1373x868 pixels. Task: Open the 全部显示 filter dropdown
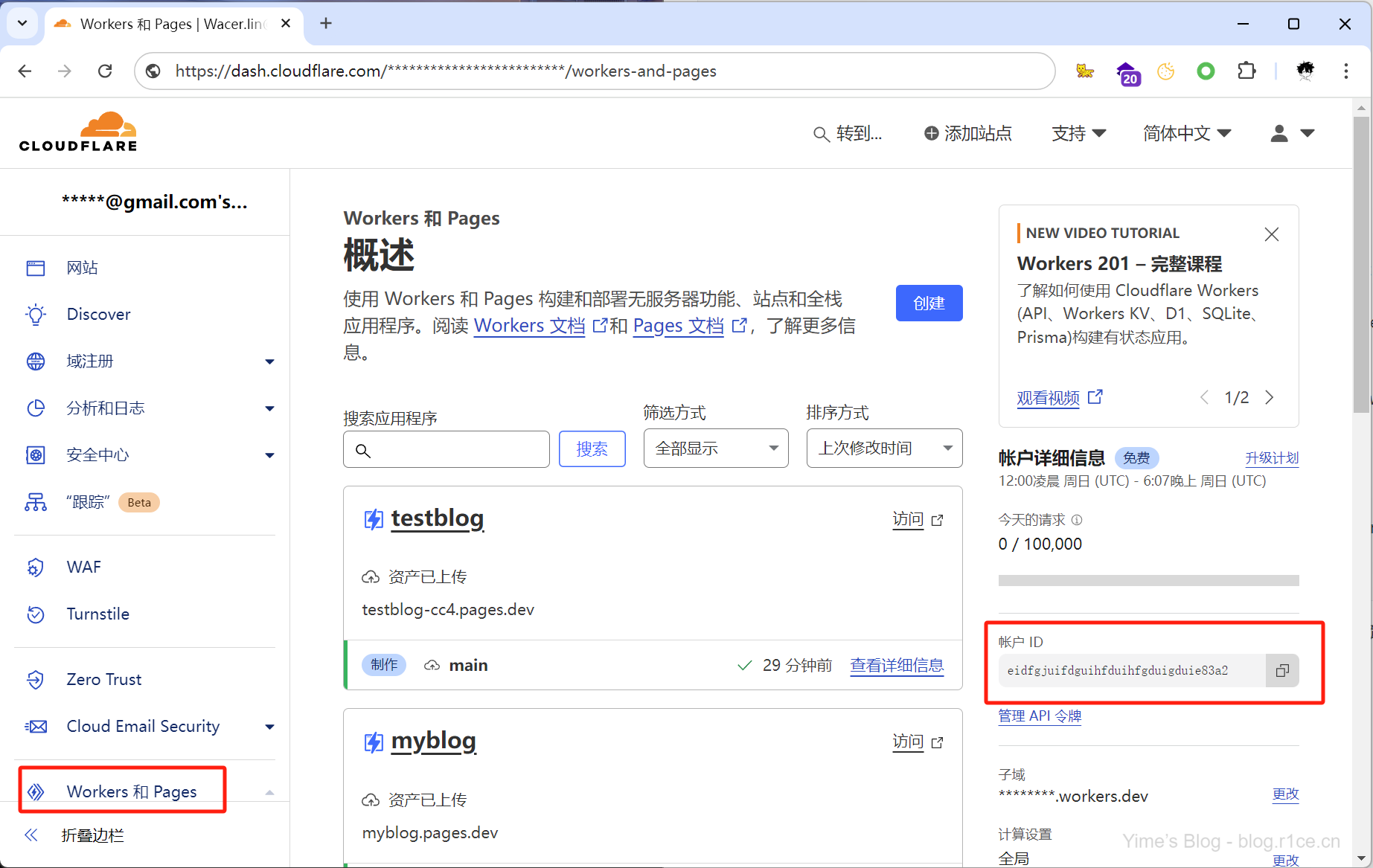click(715, 449)
